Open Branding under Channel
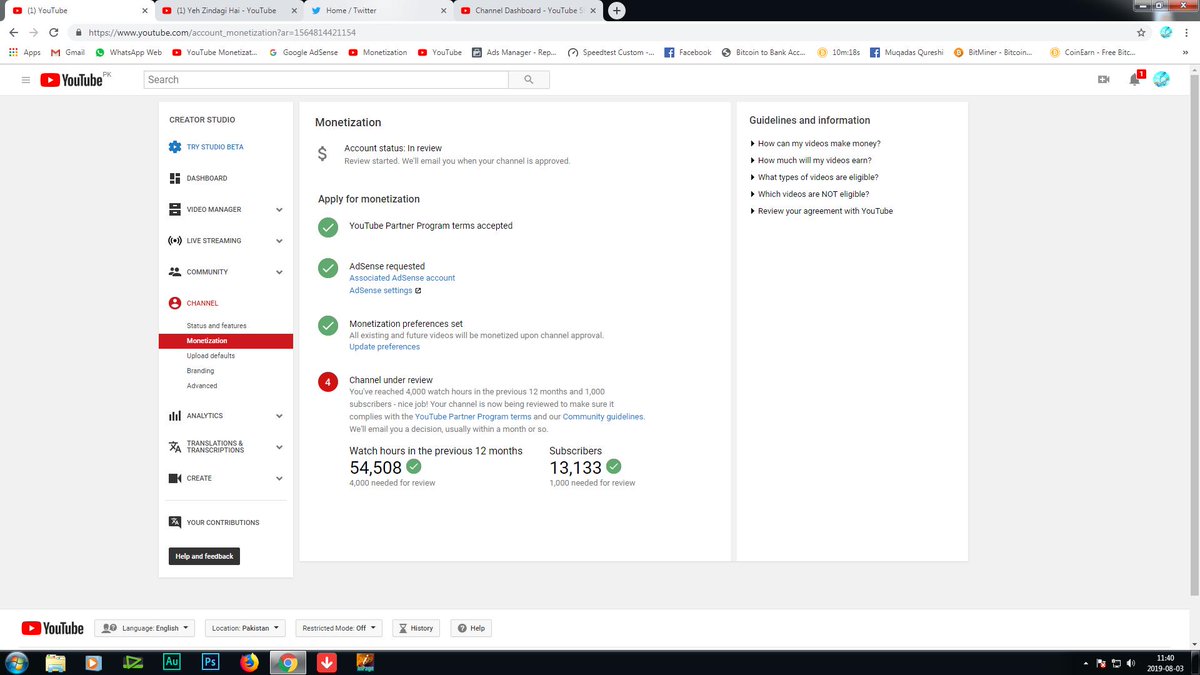Screen dimensions: 1200x675 pos(200,371)
